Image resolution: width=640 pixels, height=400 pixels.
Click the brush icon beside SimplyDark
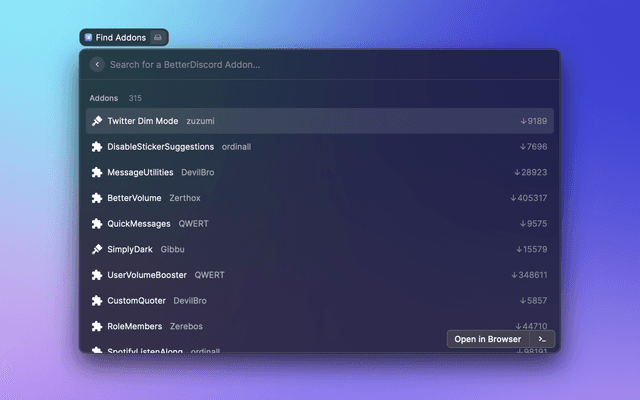pos(97,249)
